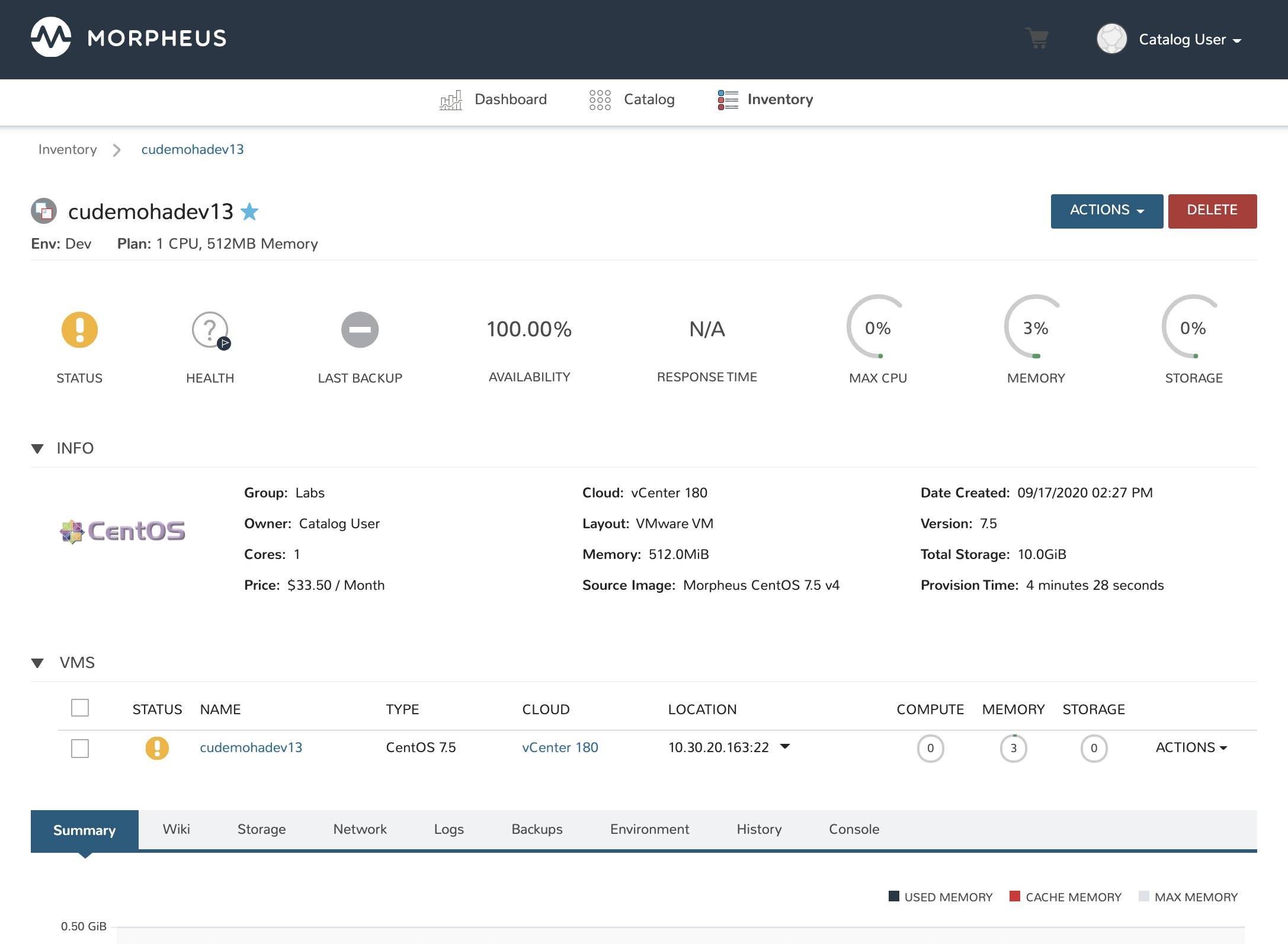
Task: Click the memory 3% usage gauge
Action: pyautogui.click(x=1035, y=327)
